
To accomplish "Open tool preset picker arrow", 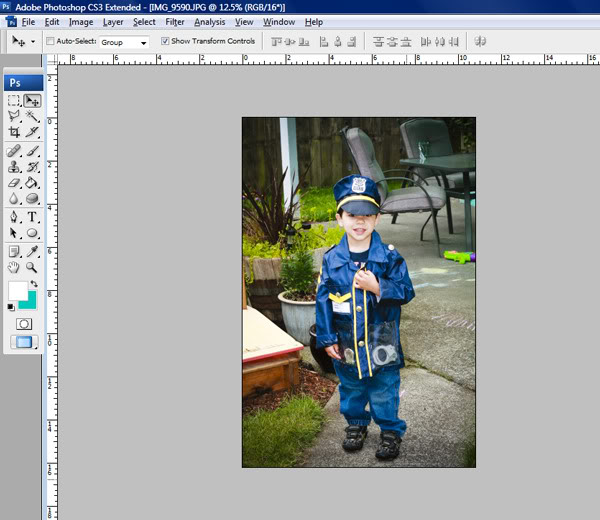I will [33, 42].
